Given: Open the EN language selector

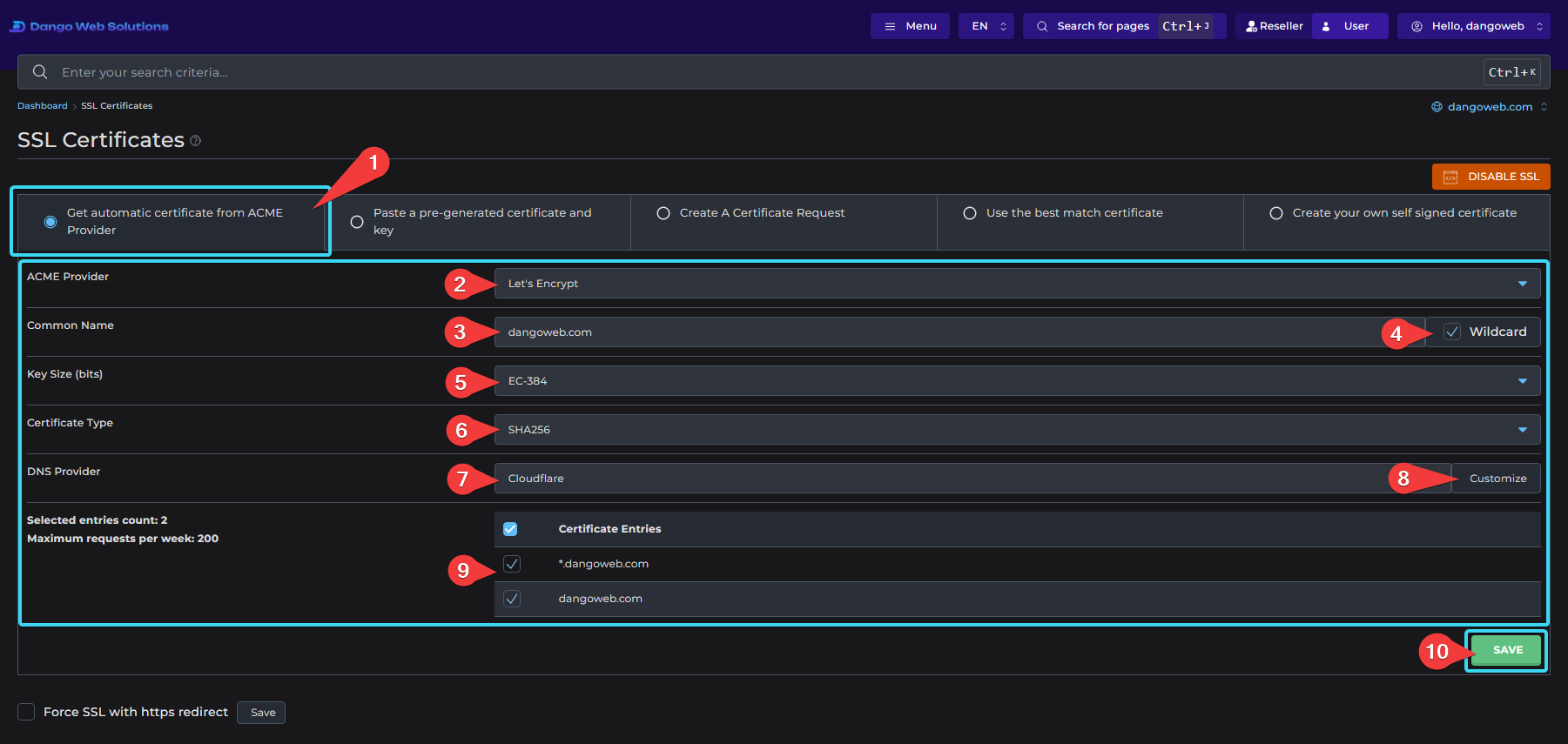Looking at the screenshot, I should coord(986,26).
